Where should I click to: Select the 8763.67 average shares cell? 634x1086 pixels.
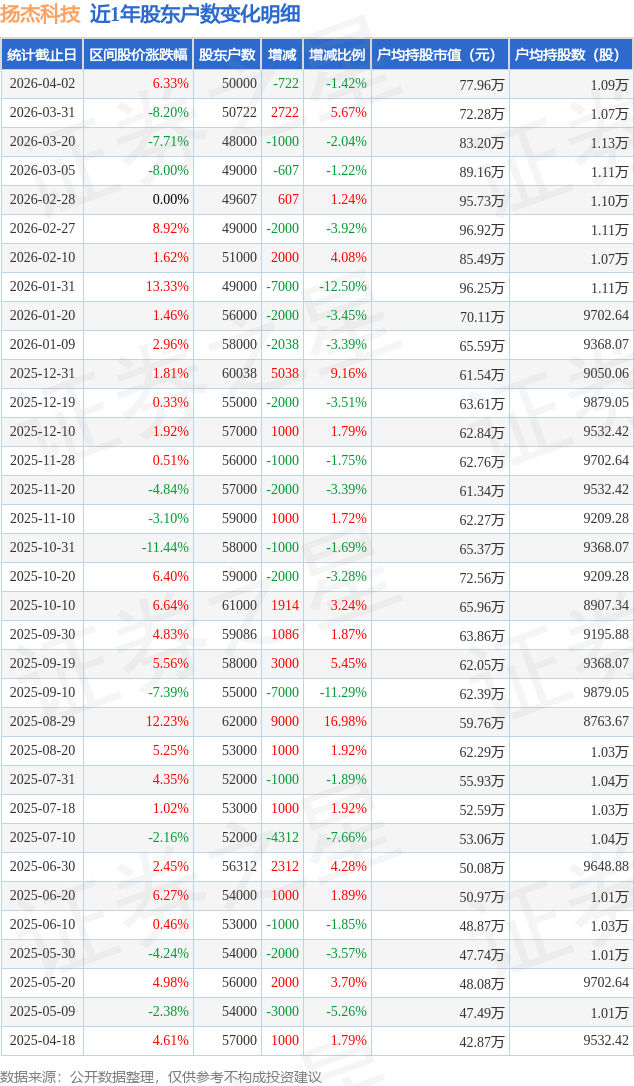coord(603,722)
